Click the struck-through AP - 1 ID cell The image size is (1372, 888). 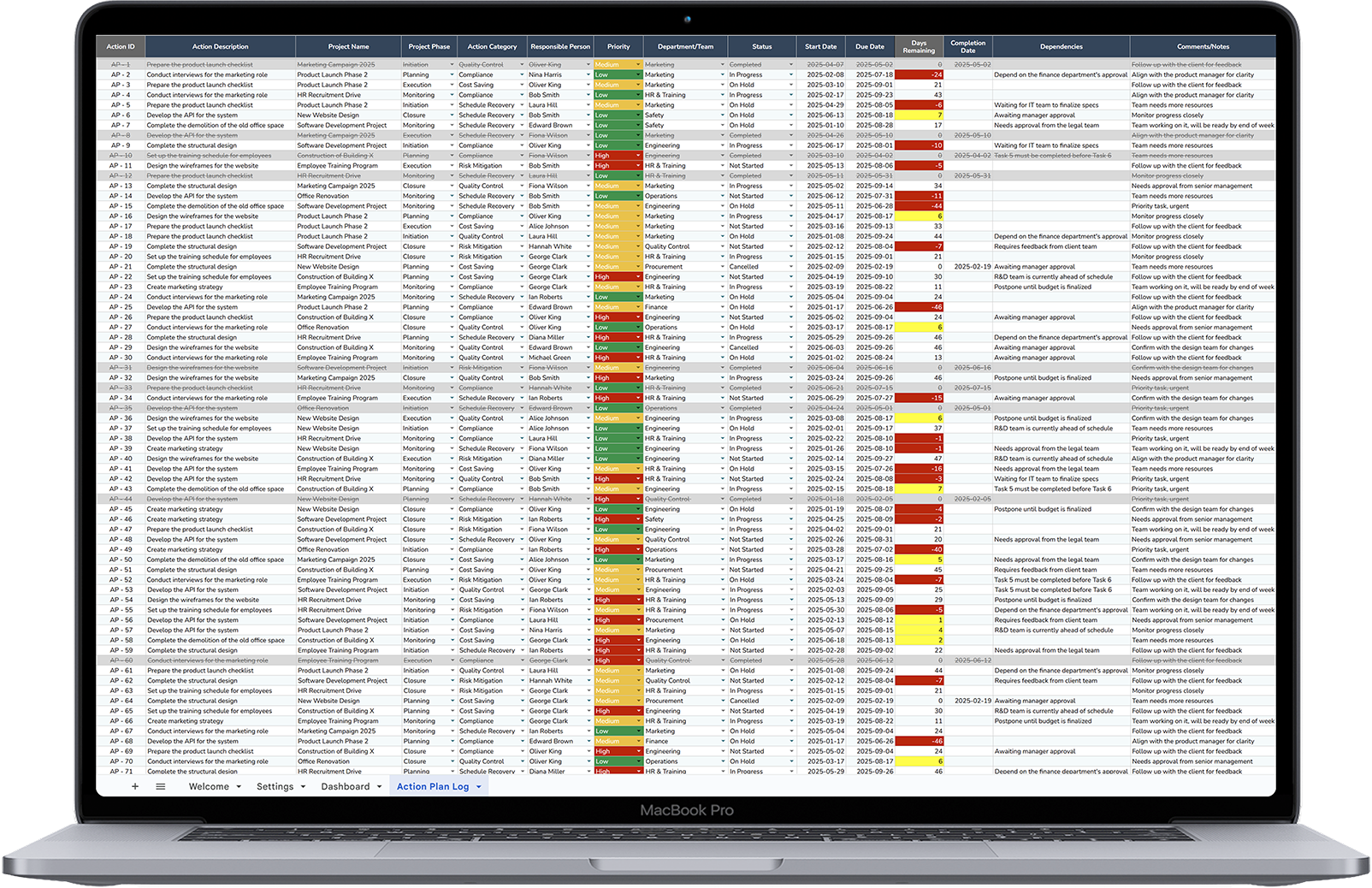[x=121, y=65]
